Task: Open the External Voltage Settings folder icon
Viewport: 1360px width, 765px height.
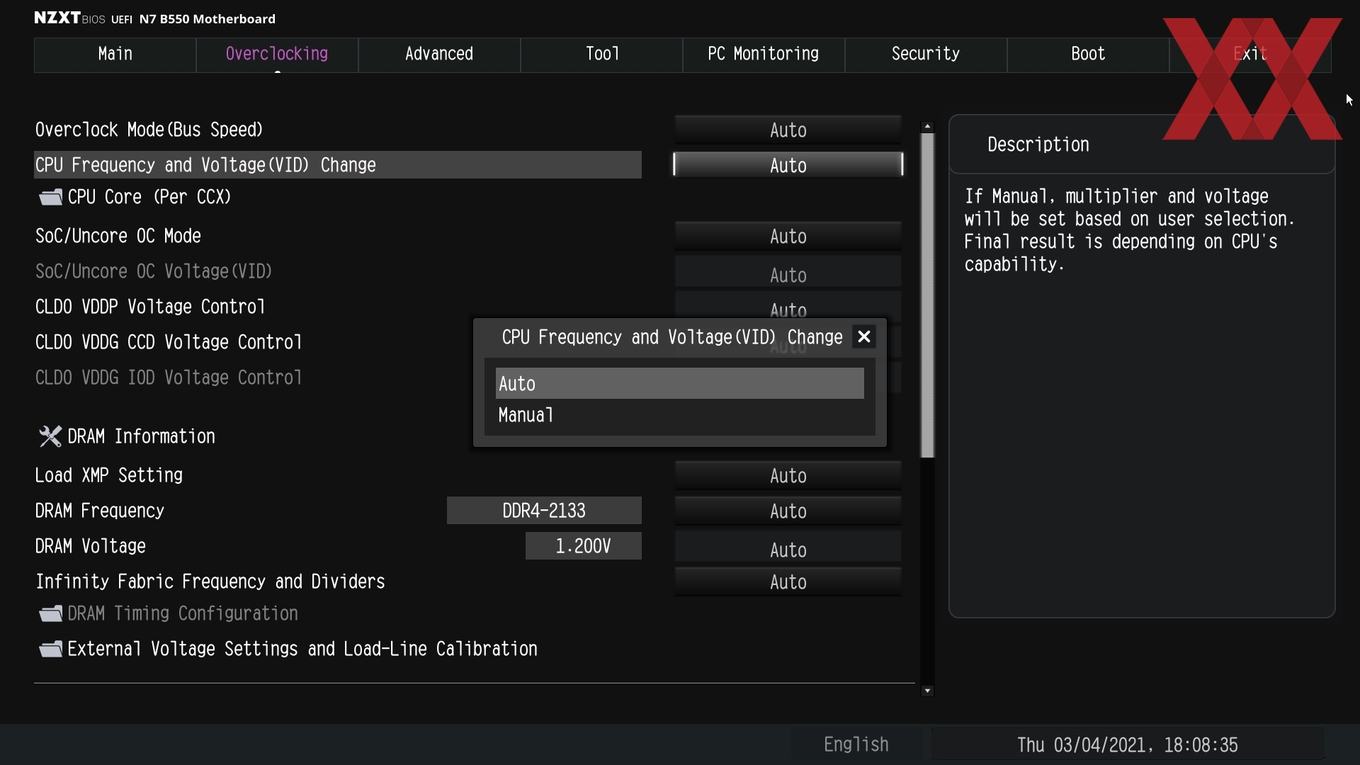Action: tap(50, 649)
